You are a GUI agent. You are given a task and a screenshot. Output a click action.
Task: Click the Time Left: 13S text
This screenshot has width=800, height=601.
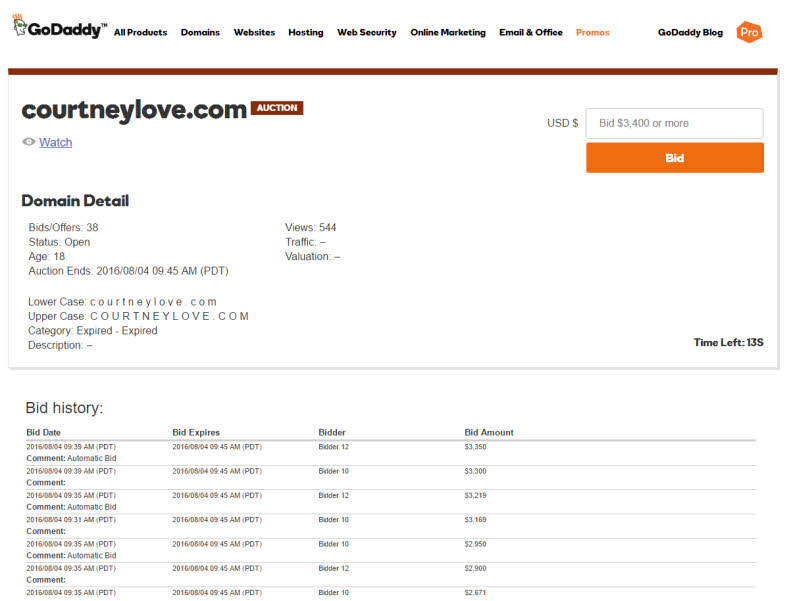(729, 342)
